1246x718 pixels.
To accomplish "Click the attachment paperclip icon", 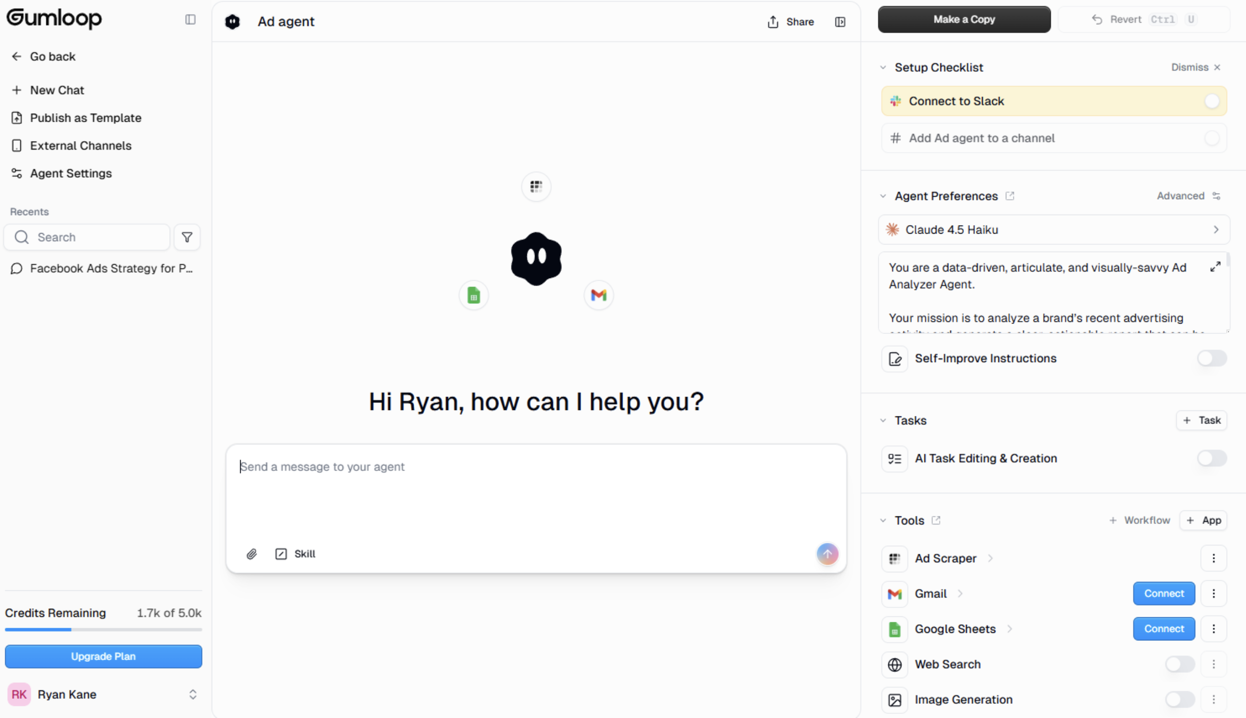I will click(x=252, y=554).
